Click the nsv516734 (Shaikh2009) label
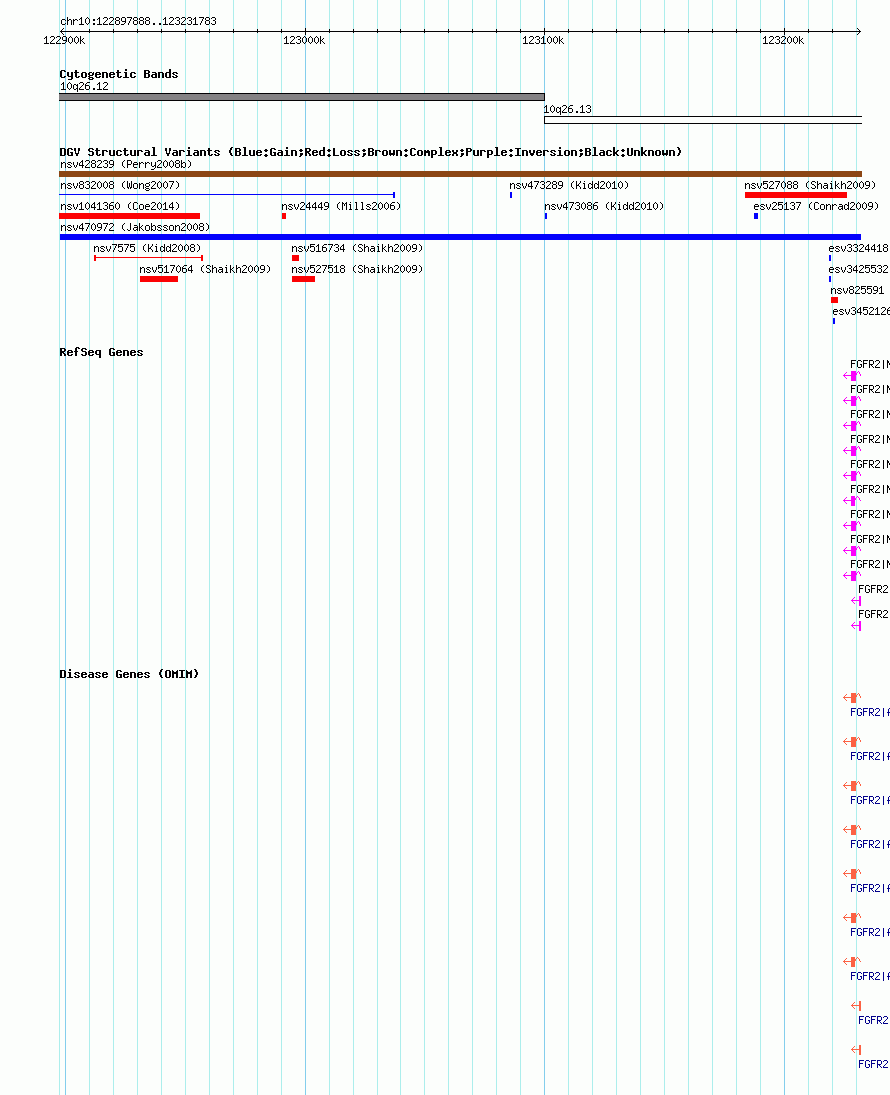 click(357, 248)
